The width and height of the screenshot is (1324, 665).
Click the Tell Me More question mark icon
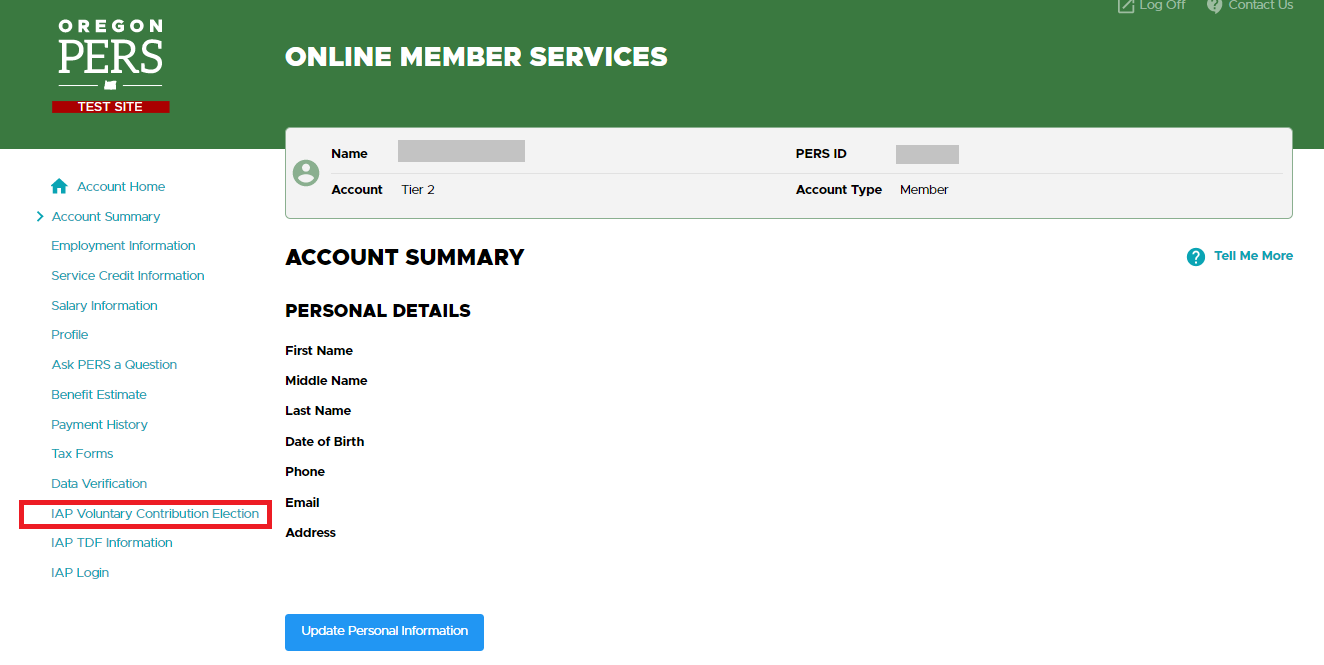[x=1195, y=257]
